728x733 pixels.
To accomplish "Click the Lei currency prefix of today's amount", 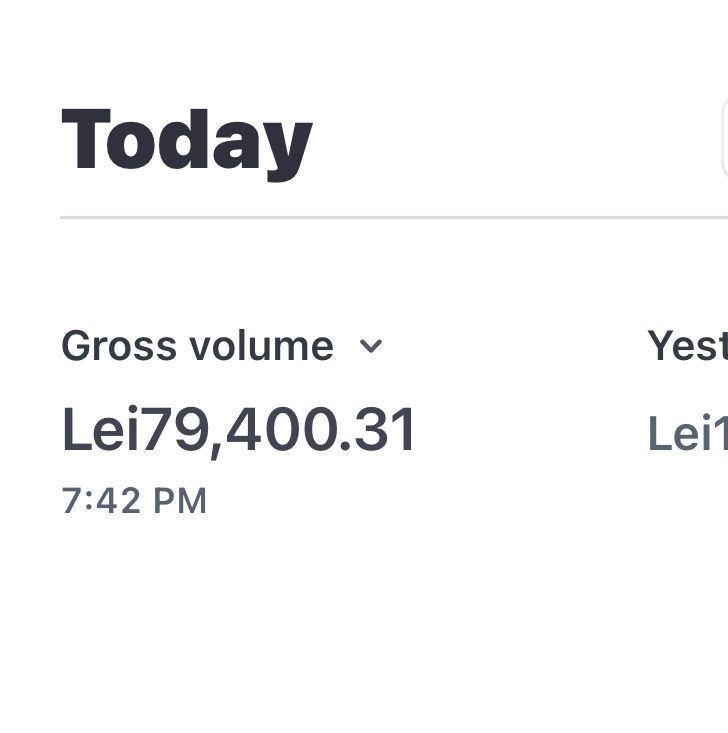I will tap(100, 430).
